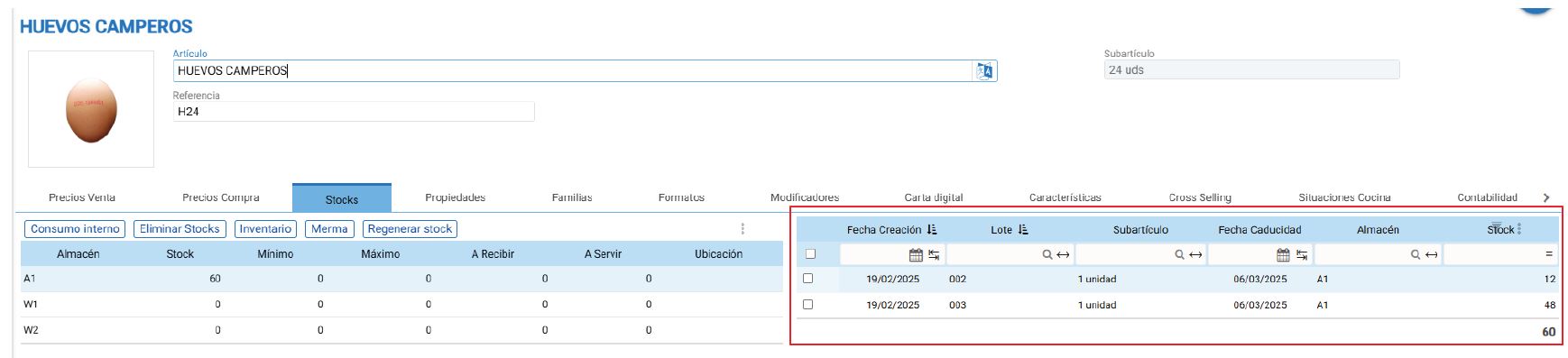Viewport: 1568px width, 358px height.
Task: Toggle select-all checkbox in lot grid header
Action: tap(809, 254)
